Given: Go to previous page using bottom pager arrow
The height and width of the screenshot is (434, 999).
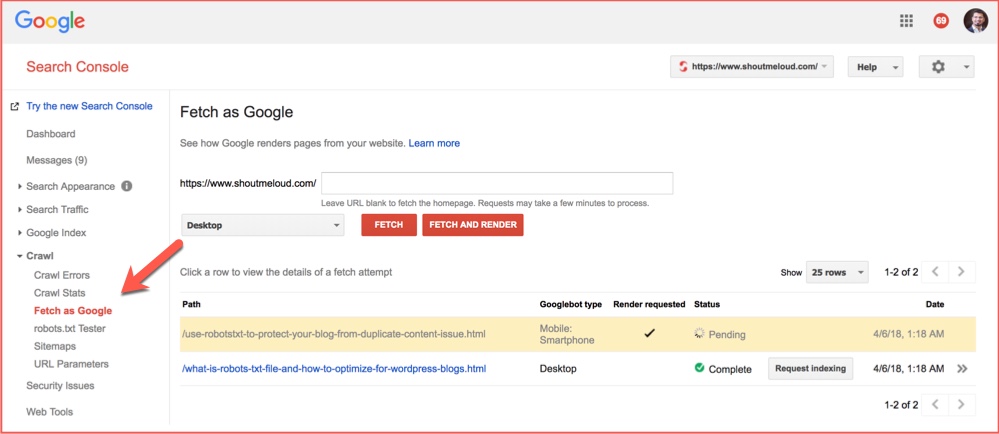Looking at the screenshot, I should click(935, 404).
